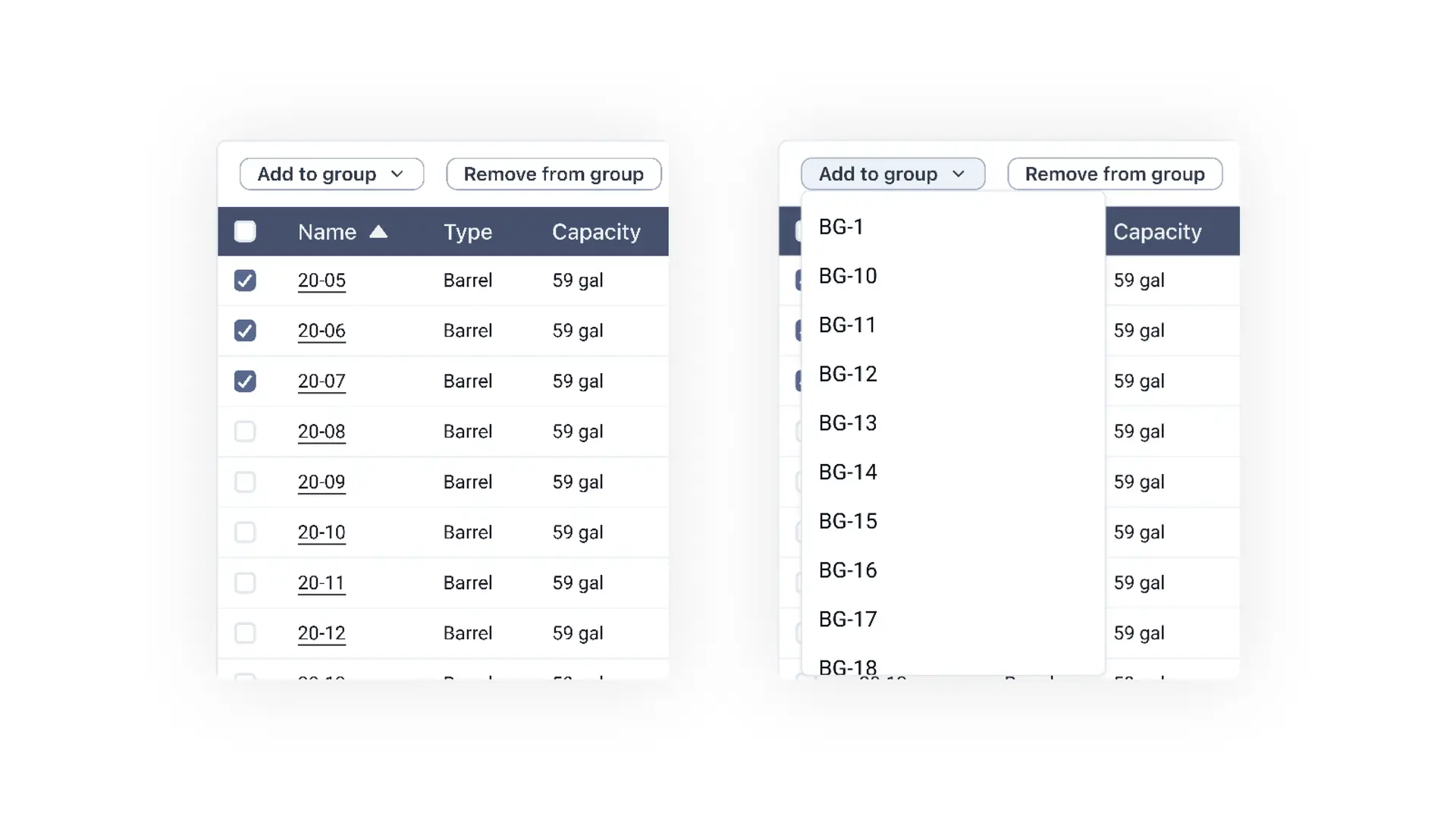Click 'Remove from group' button on right panel
Image resolution: width=1456 pixels, height=819 pixels.
pos(1115,173)
